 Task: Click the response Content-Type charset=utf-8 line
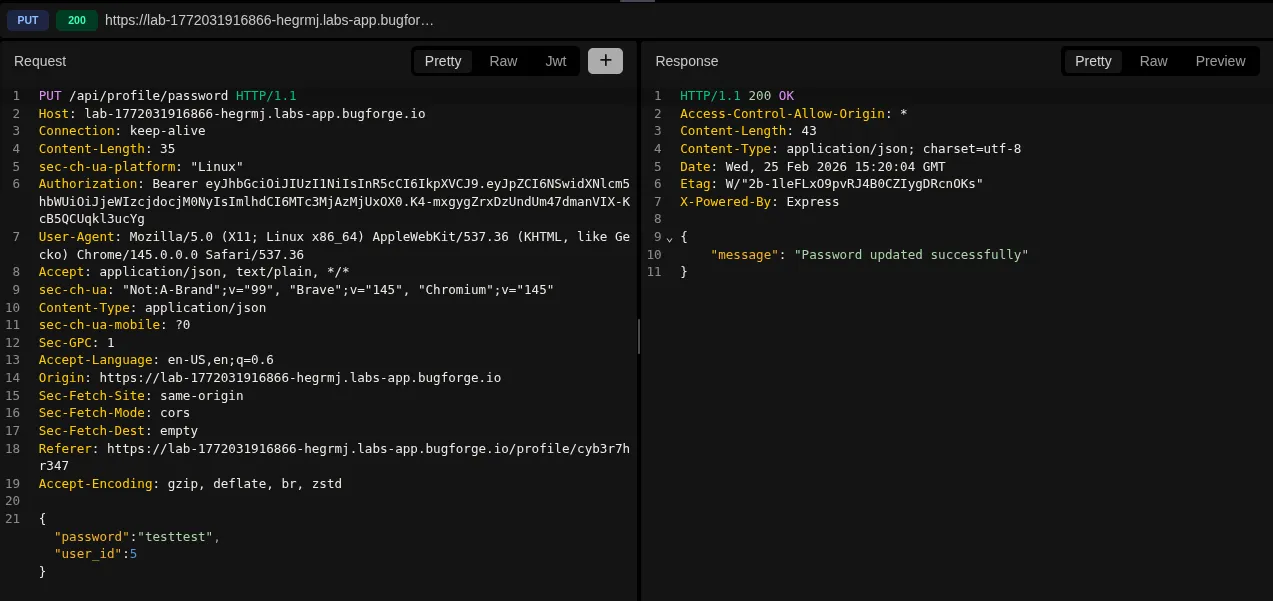(x=851, y=149)
